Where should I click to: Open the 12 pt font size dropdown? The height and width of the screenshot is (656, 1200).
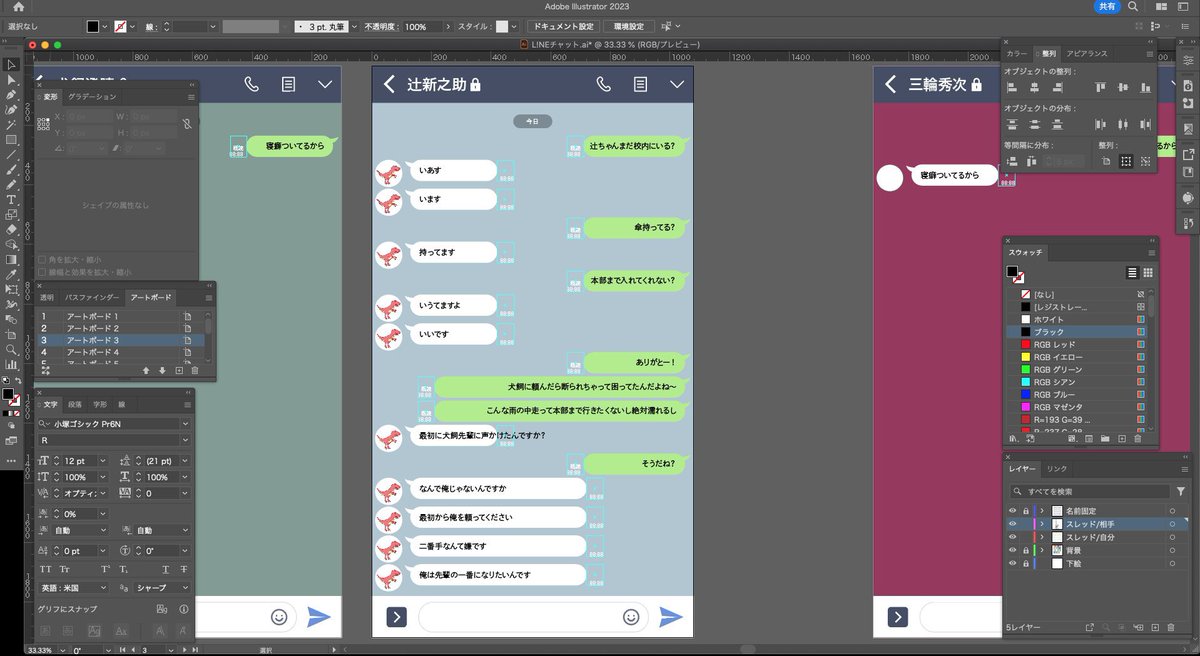pos(102,460)
